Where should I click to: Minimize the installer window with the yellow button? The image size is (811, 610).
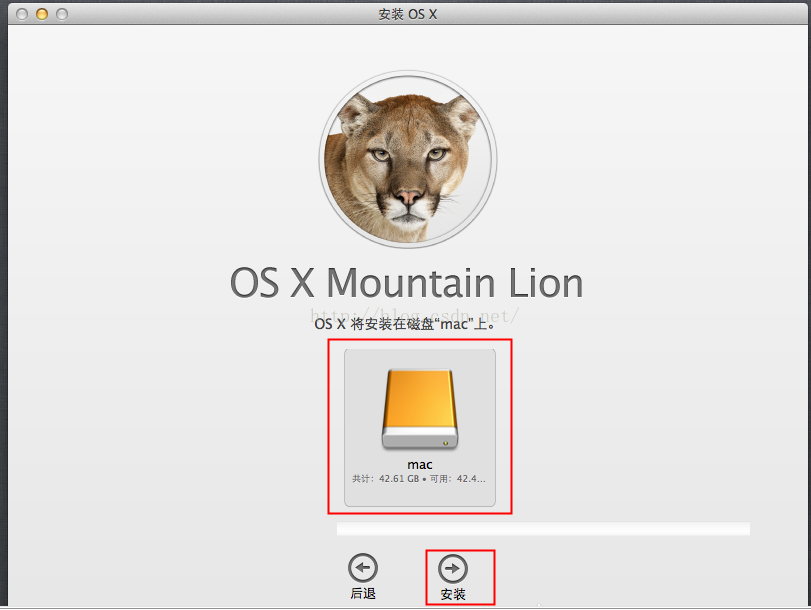(x=42, y=14)
